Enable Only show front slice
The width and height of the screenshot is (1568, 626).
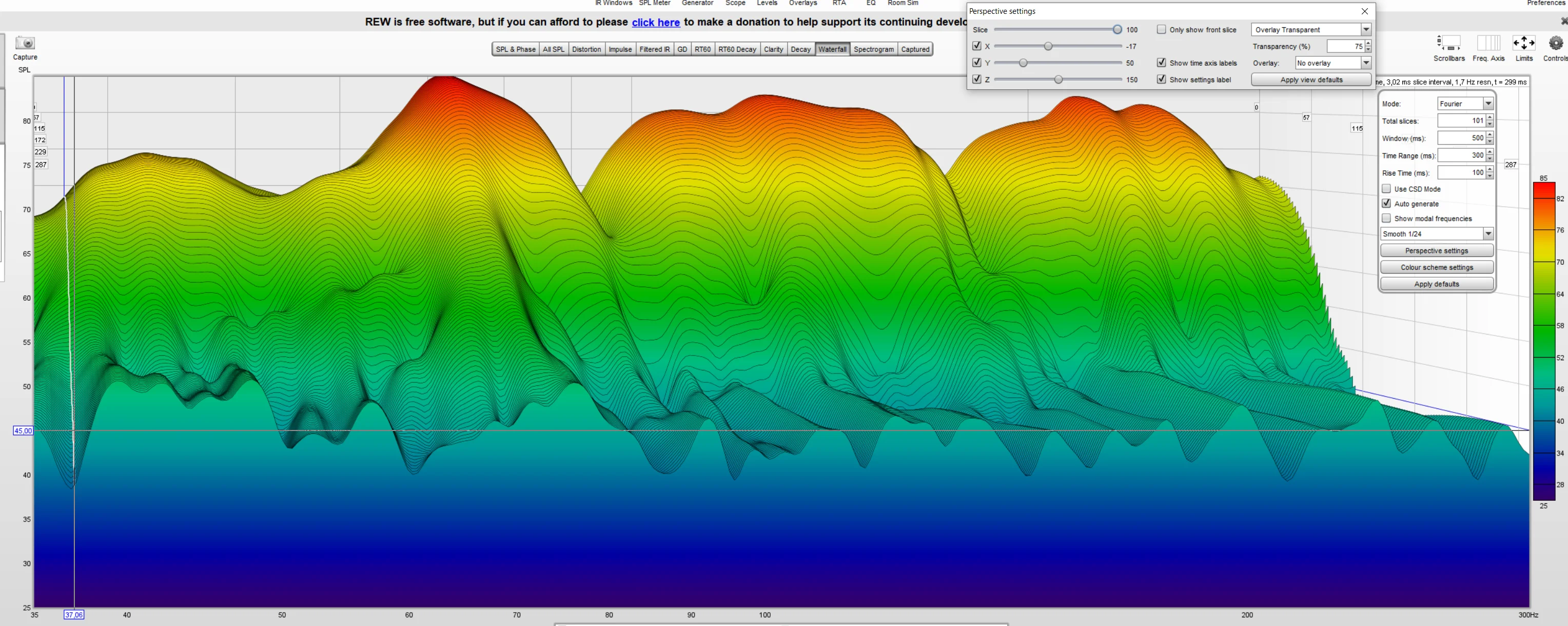click(1162, 29)
